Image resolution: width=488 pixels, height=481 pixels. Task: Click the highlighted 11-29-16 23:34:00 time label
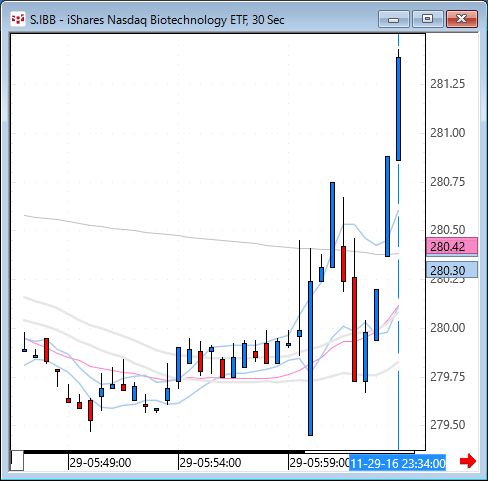click(397, 463)
